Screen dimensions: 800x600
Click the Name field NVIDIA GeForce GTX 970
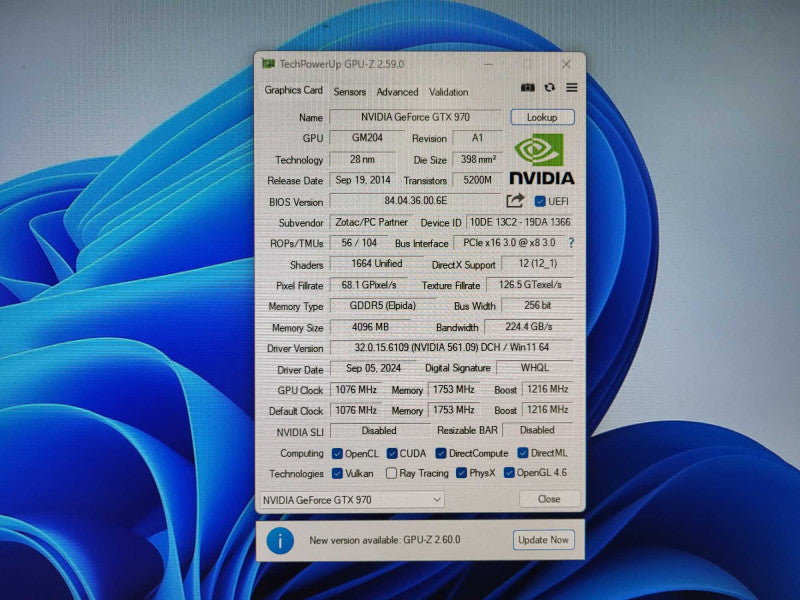(415, 117)
